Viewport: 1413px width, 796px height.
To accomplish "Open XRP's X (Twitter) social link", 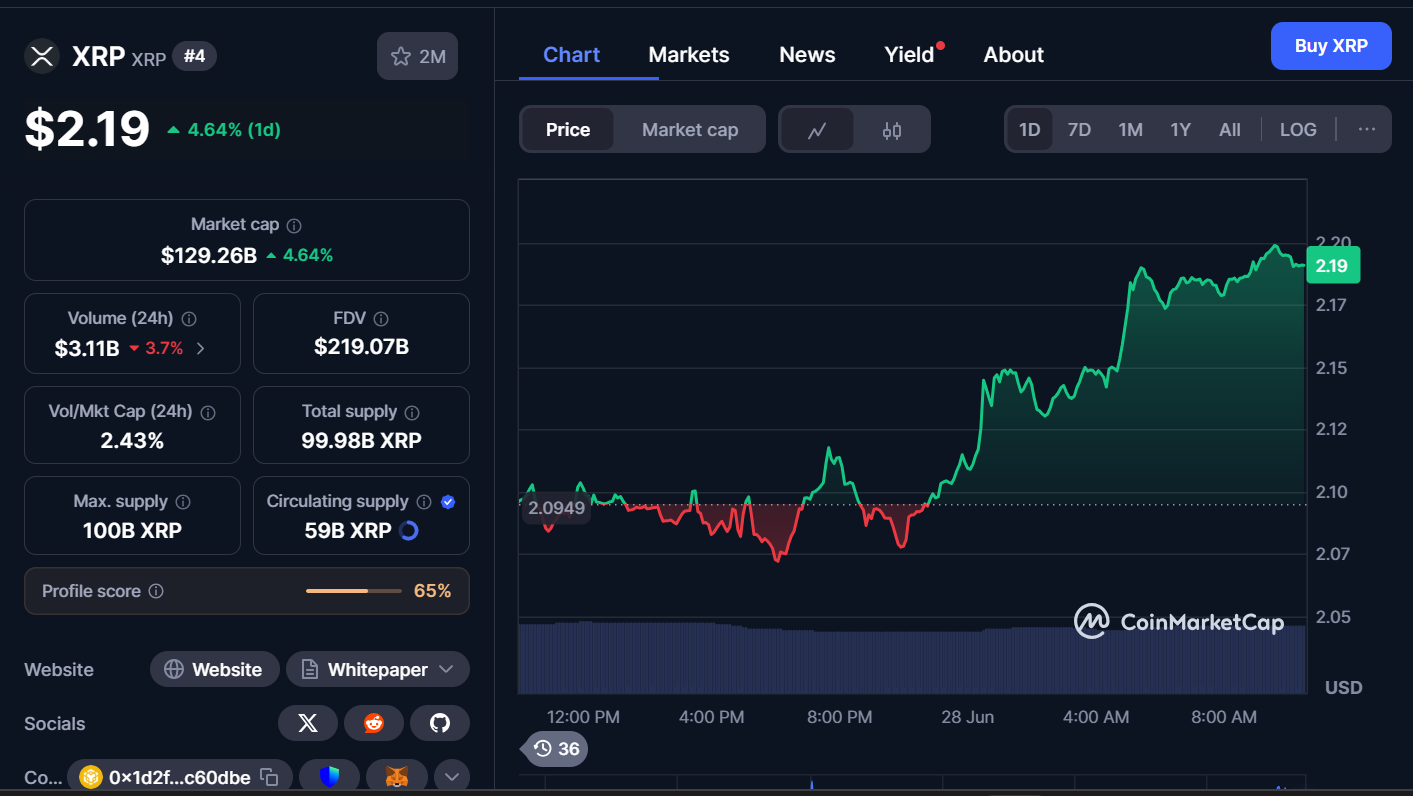I will point(308,723).
